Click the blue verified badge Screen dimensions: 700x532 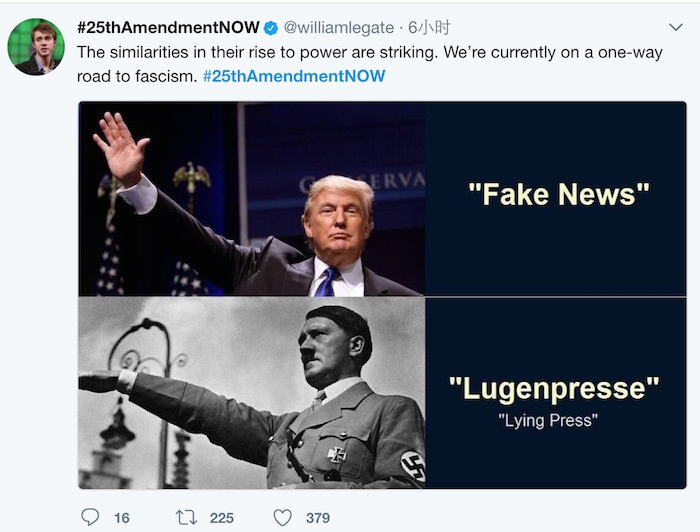point(270,28)
